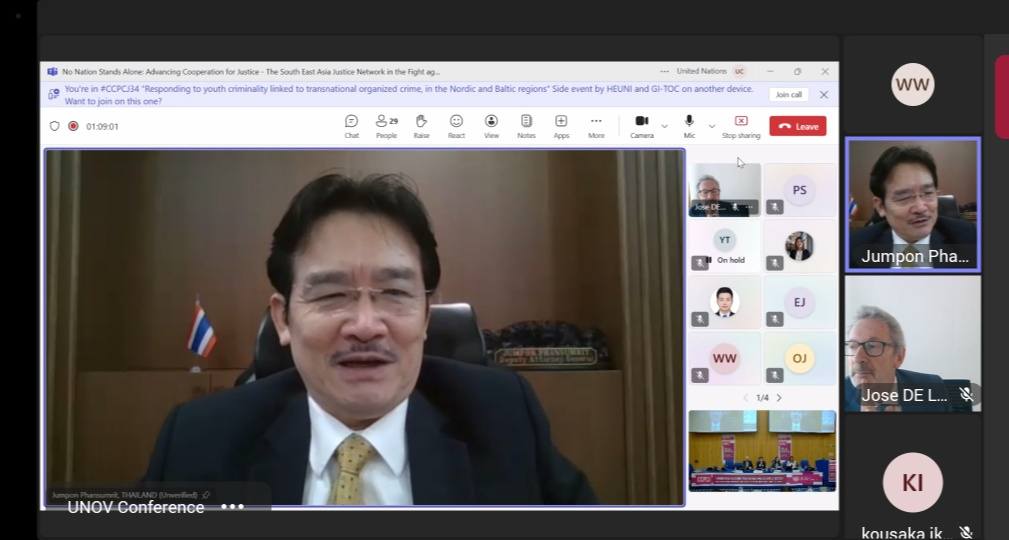
Task: Raise your hand in the meeting
Action: pyautogui.click(x=421, y=125)
